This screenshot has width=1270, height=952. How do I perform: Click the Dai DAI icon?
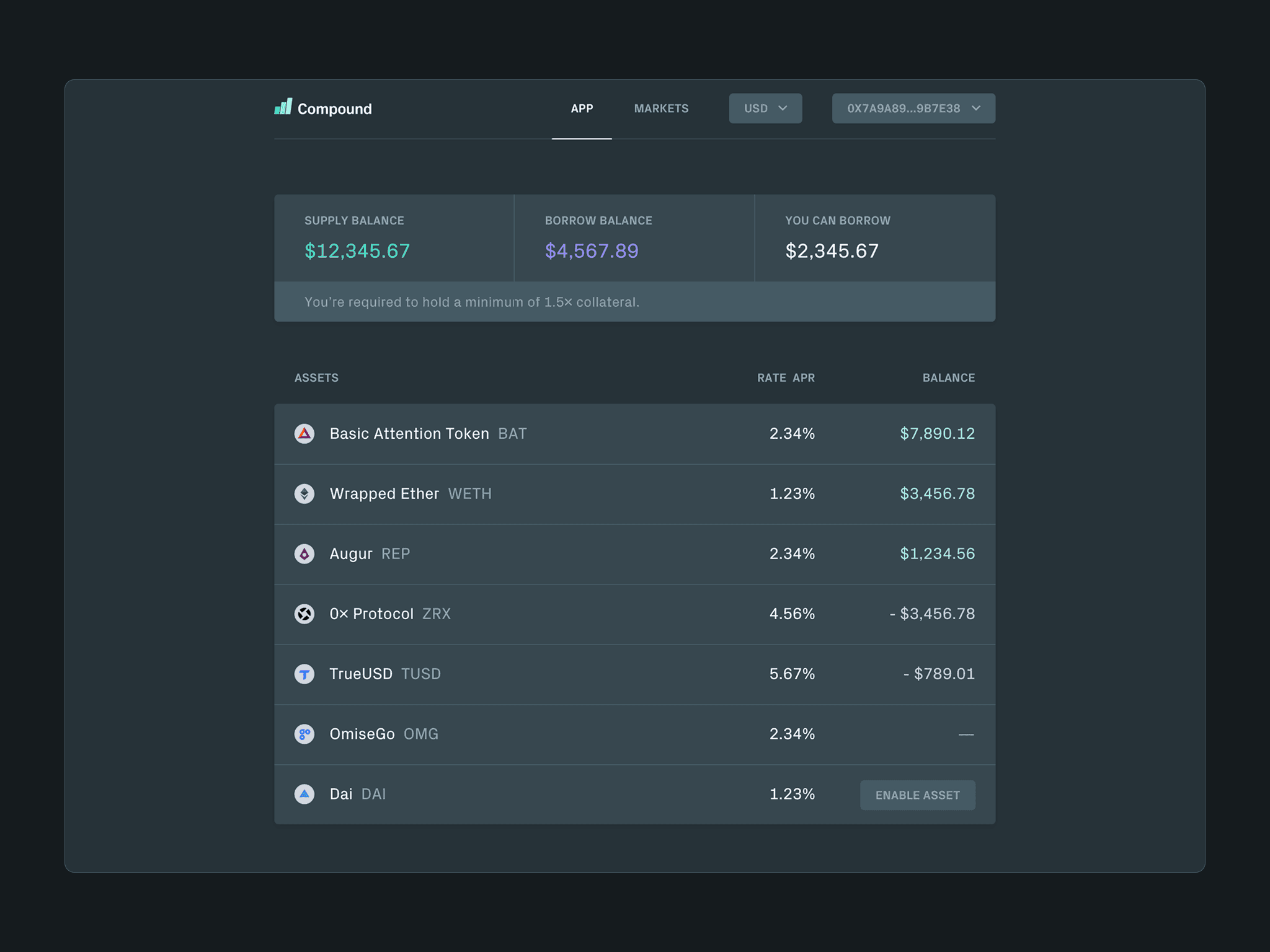click(x=304, y=795)
